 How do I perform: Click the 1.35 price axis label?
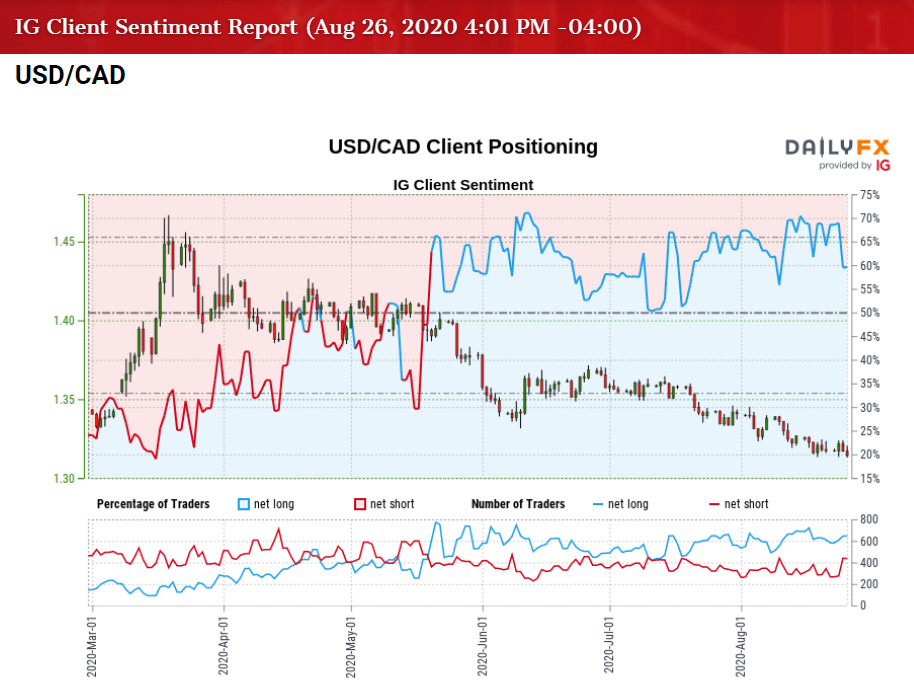[64, 400]
